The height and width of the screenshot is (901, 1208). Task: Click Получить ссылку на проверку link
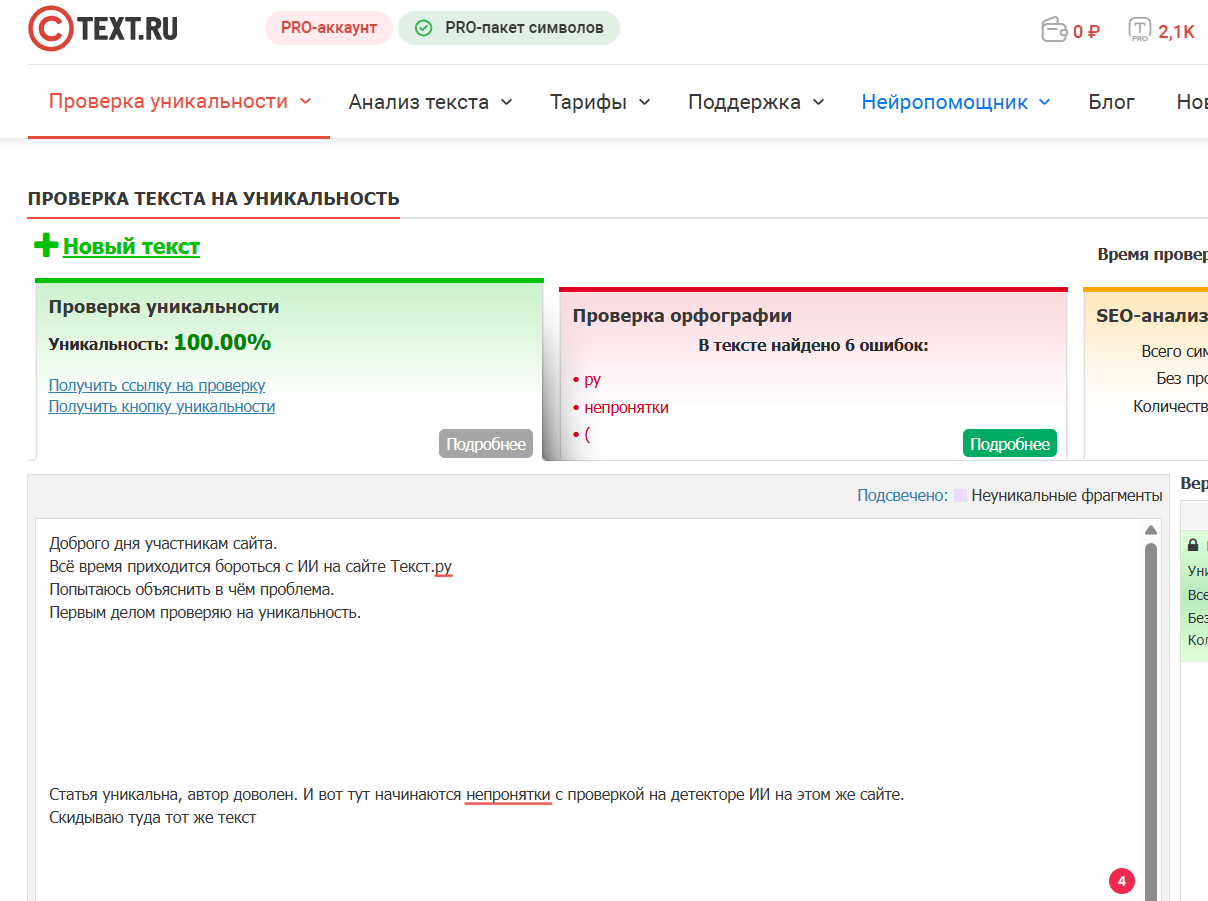point(157,385)
